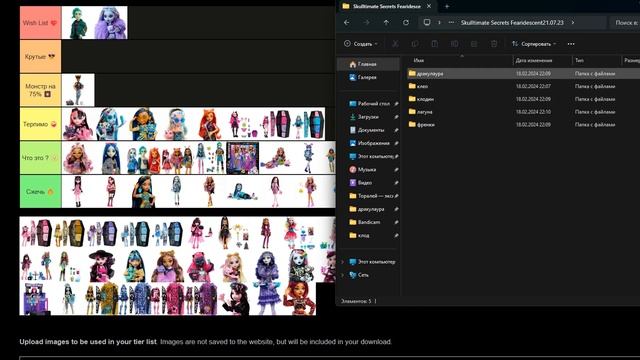Click the chevron after the folder path

click(x=573, y=22)
